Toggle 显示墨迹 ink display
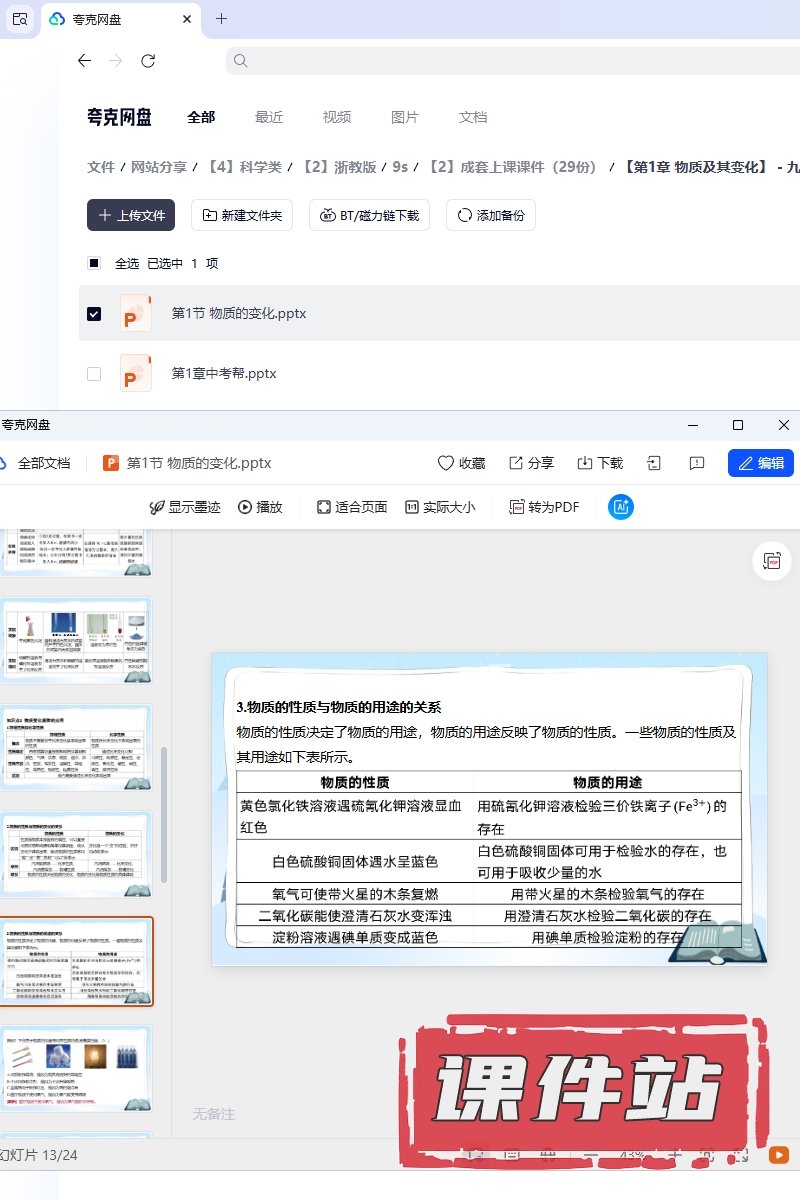Viewport: 800px width, 1200px height. 184,507
